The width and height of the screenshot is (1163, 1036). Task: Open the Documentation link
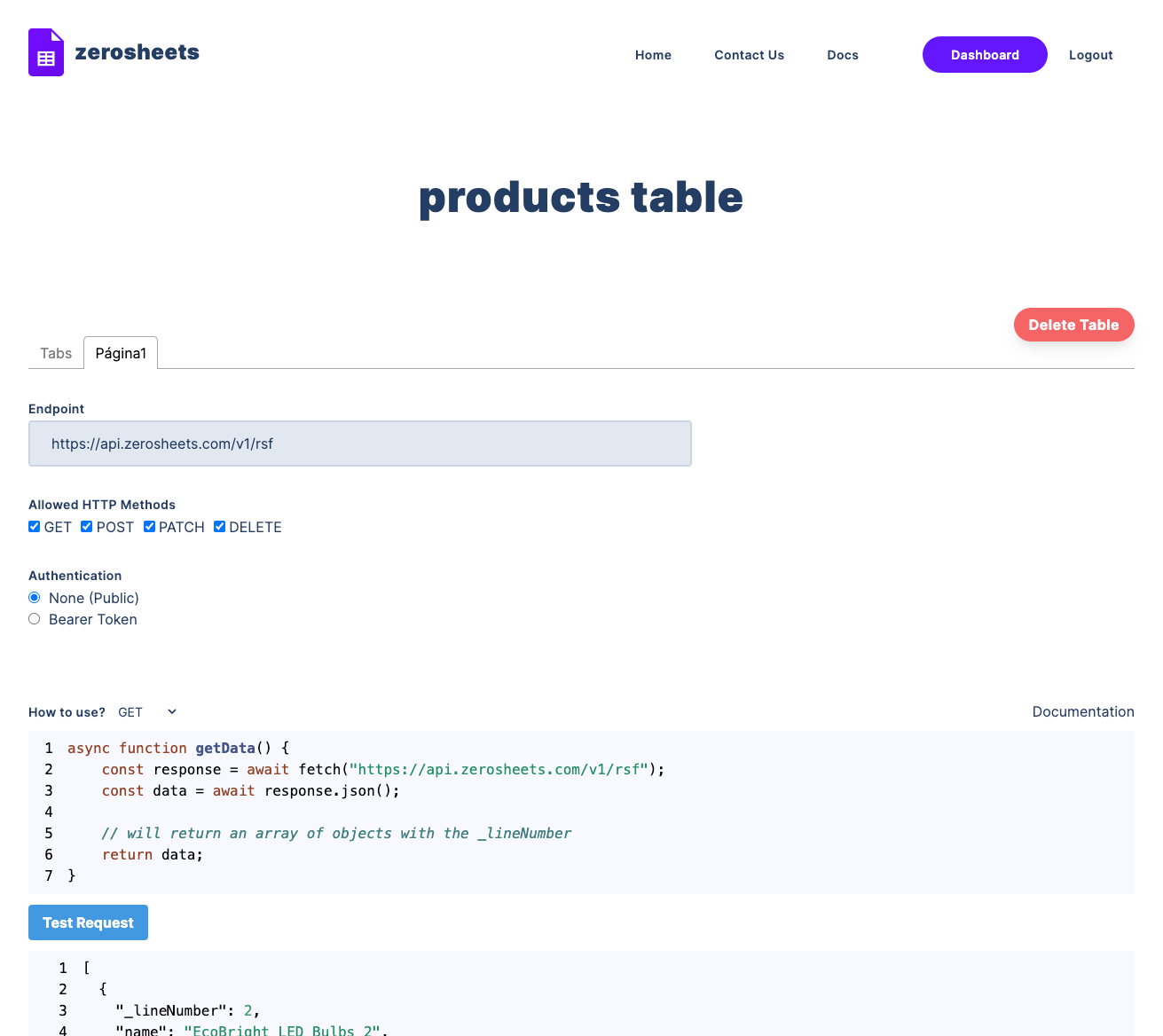[x=1083, y=711]
